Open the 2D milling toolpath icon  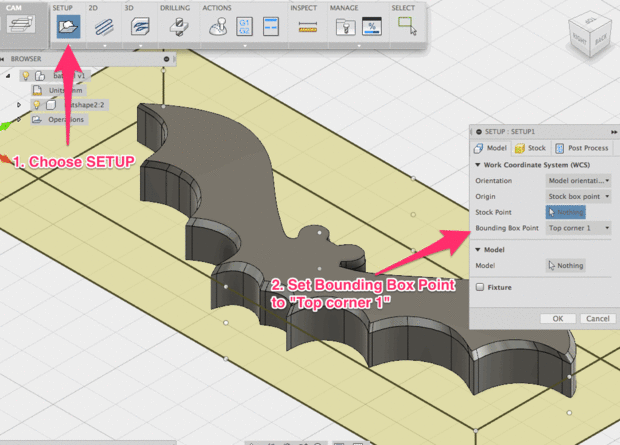[x=103, y=28]
